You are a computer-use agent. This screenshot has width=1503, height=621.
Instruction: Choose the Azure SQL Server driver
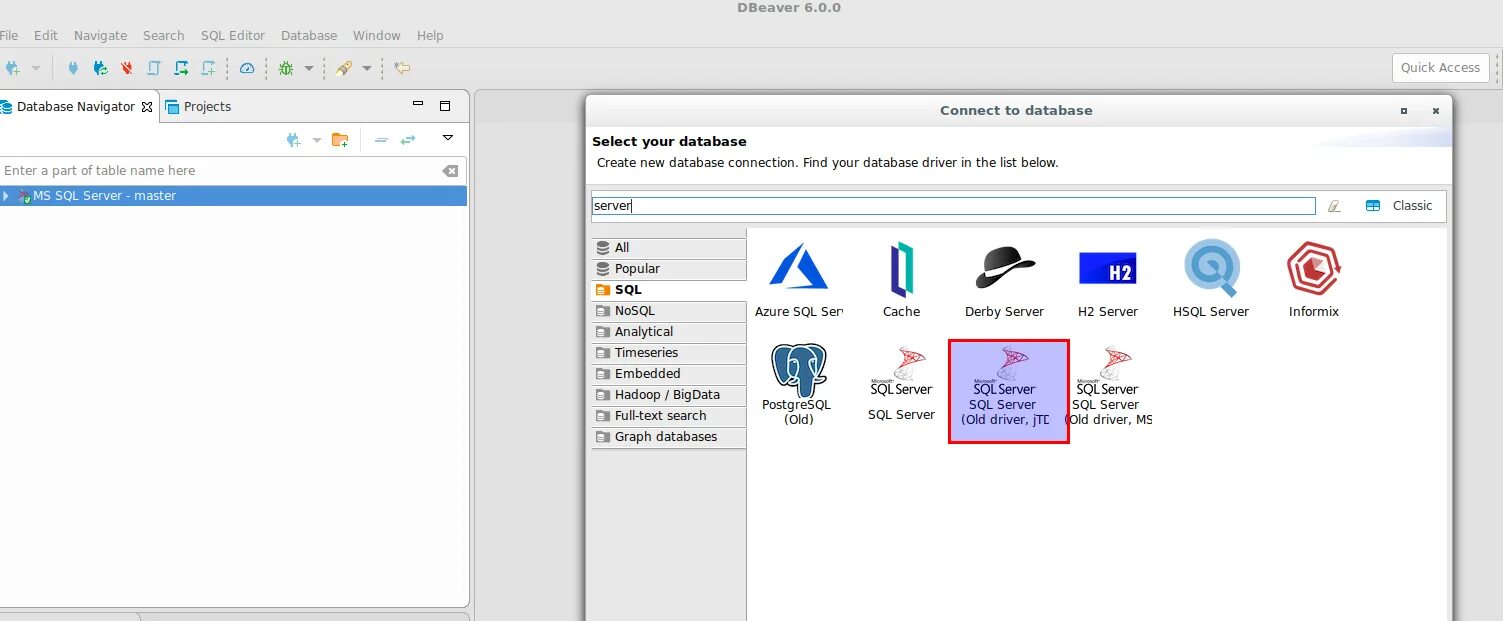pos(799,280)
